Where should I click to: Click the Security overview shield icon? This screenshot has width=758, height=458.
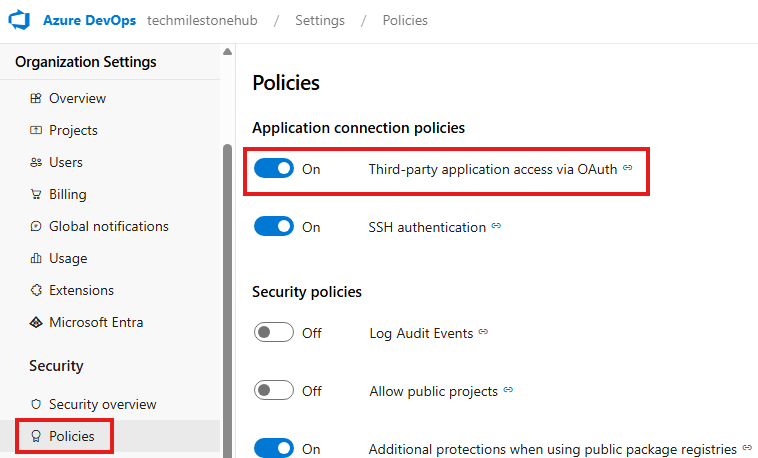click(x=36, y=404)
